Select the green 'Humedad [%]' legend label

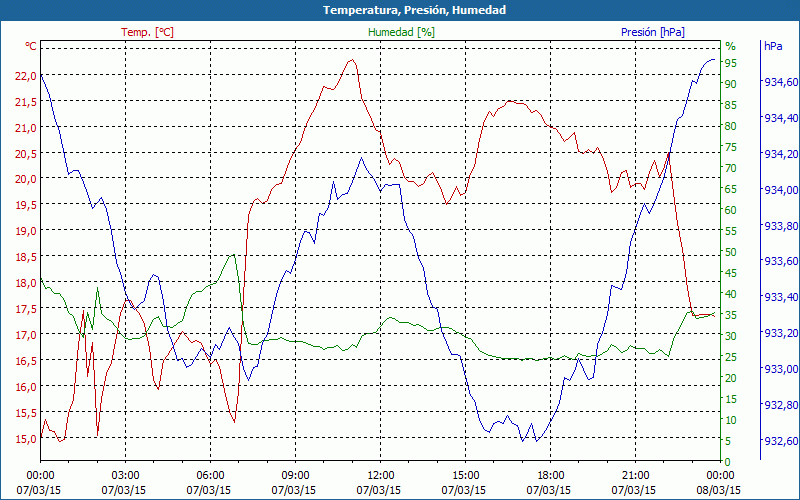pos(401,32)
